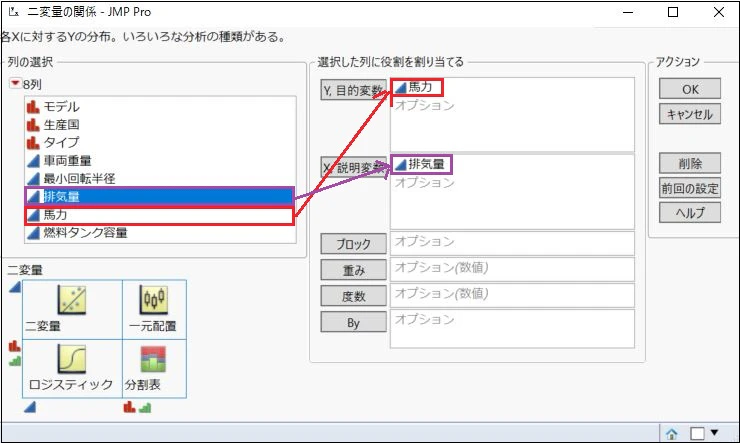Image resolution: width=740 pixels, height=443 pixels.
Task: Select 車両重量 column in the list
Action: [x=160, y=160]
